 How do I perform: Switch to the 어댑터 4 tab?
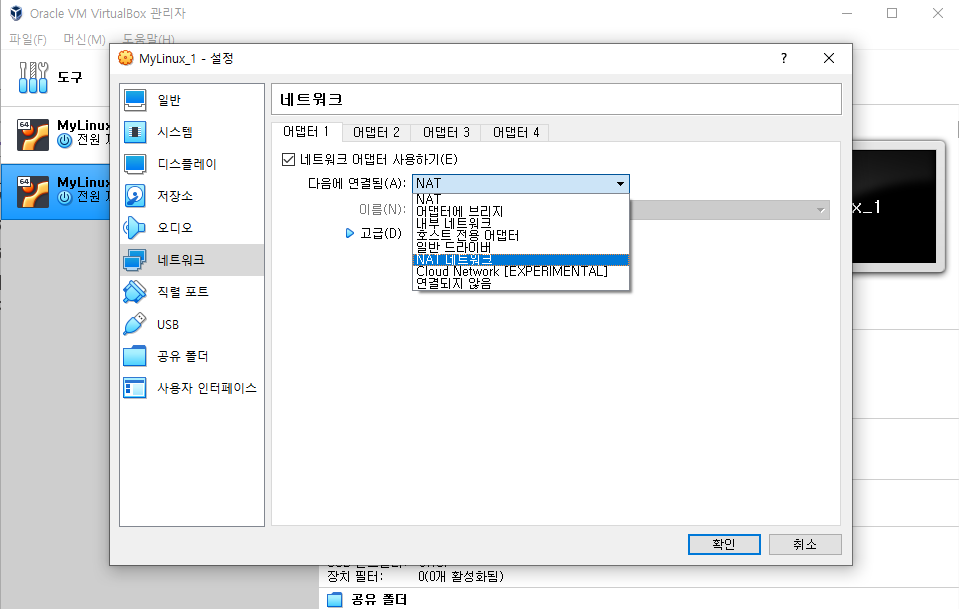coord(515,132)
